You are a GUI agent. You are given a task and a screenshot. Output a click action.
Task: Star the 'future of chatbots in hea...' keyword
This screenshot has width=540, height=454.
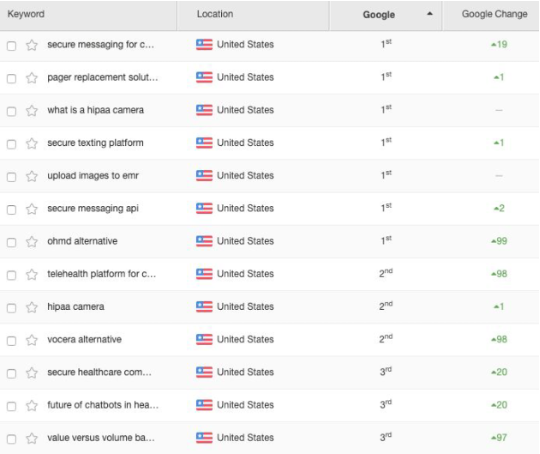tap(32, 405)
